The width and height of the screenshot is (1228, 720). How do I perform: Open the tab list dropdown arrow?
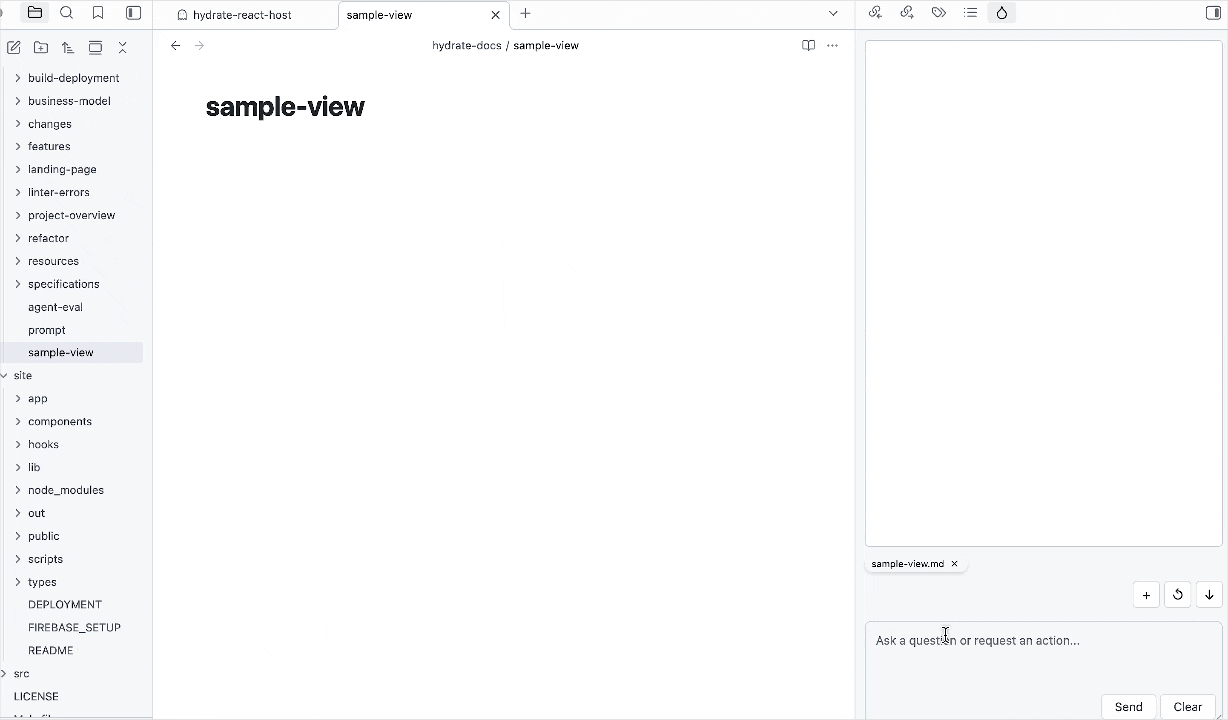(x=833, y=14)
